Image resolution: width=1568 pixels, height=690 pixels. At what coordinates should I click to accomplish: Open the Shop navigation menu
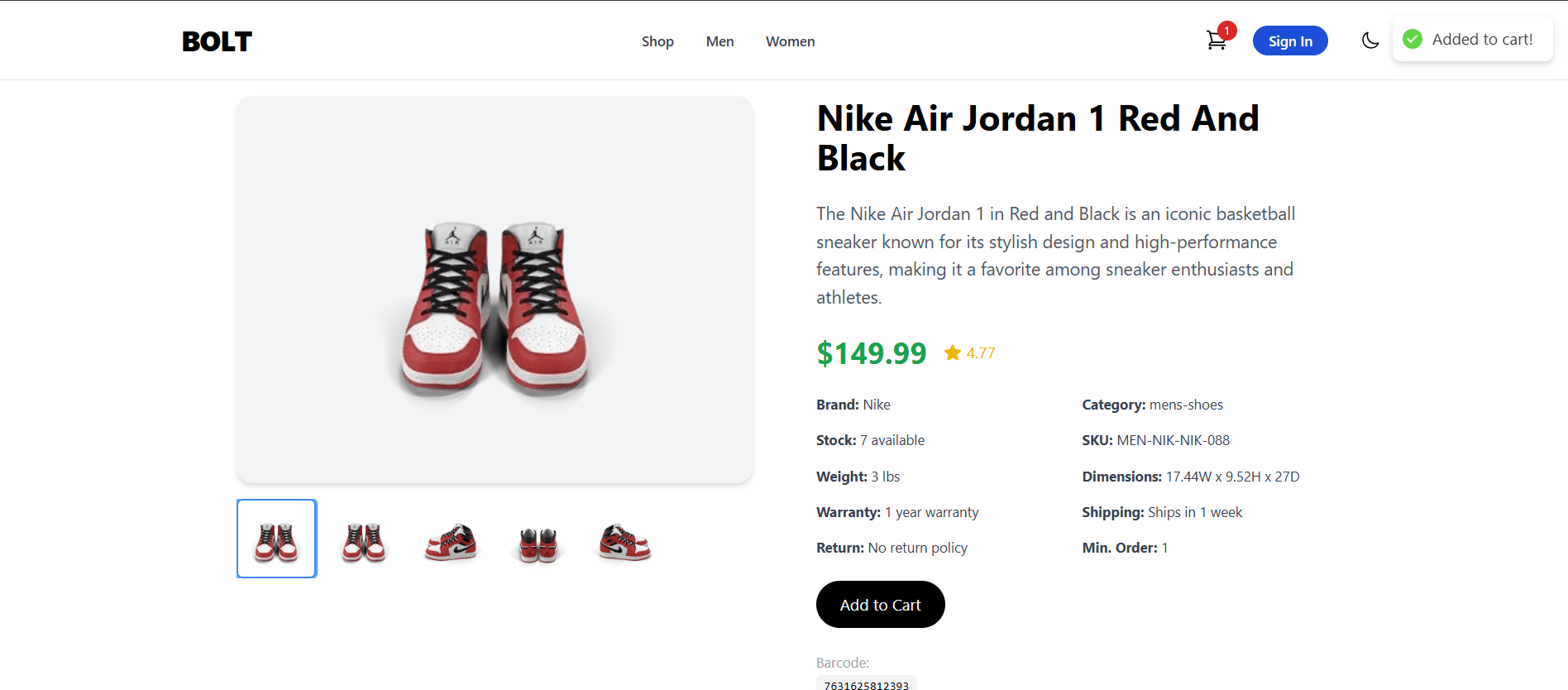657,41
